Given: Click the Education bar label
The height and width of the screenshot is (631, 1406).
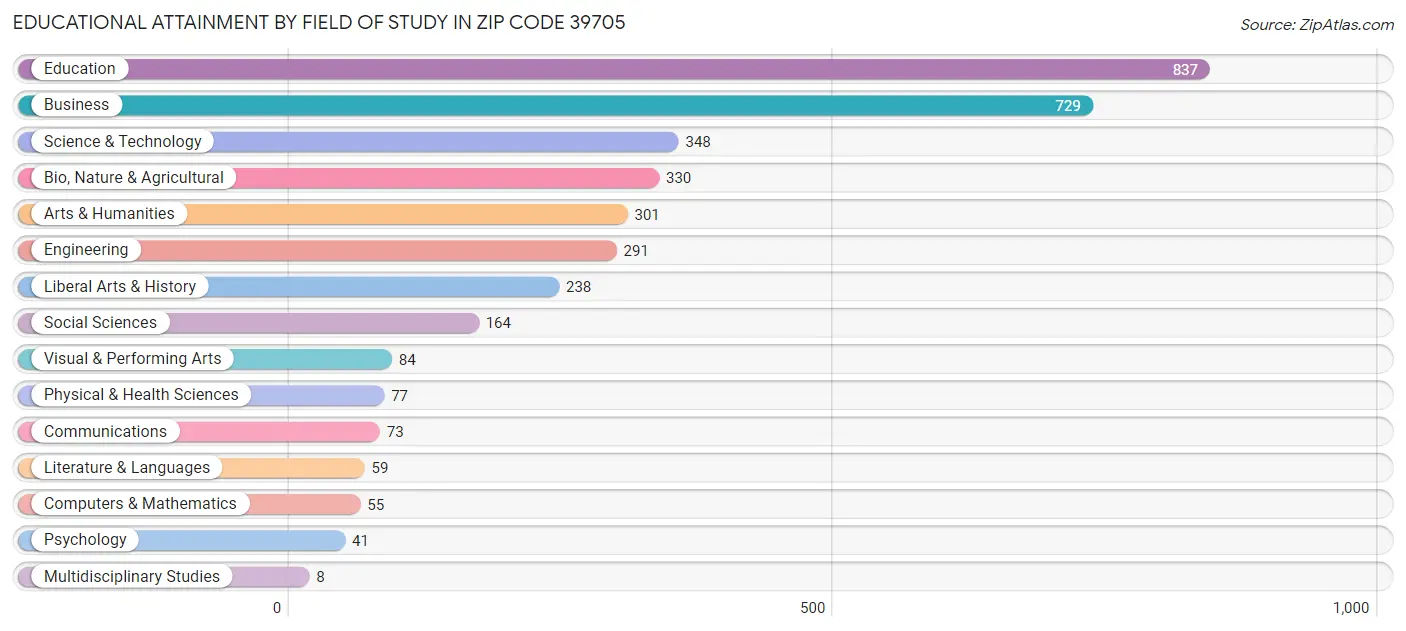Looking at the screenshot, I should pos(80,69).
